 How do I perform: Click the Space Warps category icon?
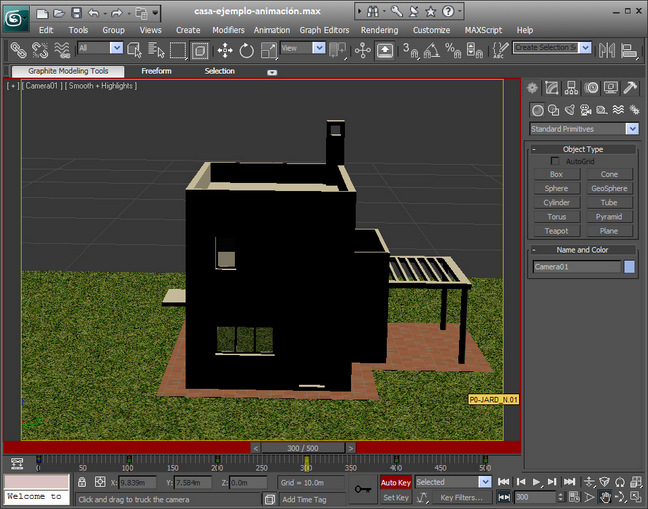coord(617,110)
